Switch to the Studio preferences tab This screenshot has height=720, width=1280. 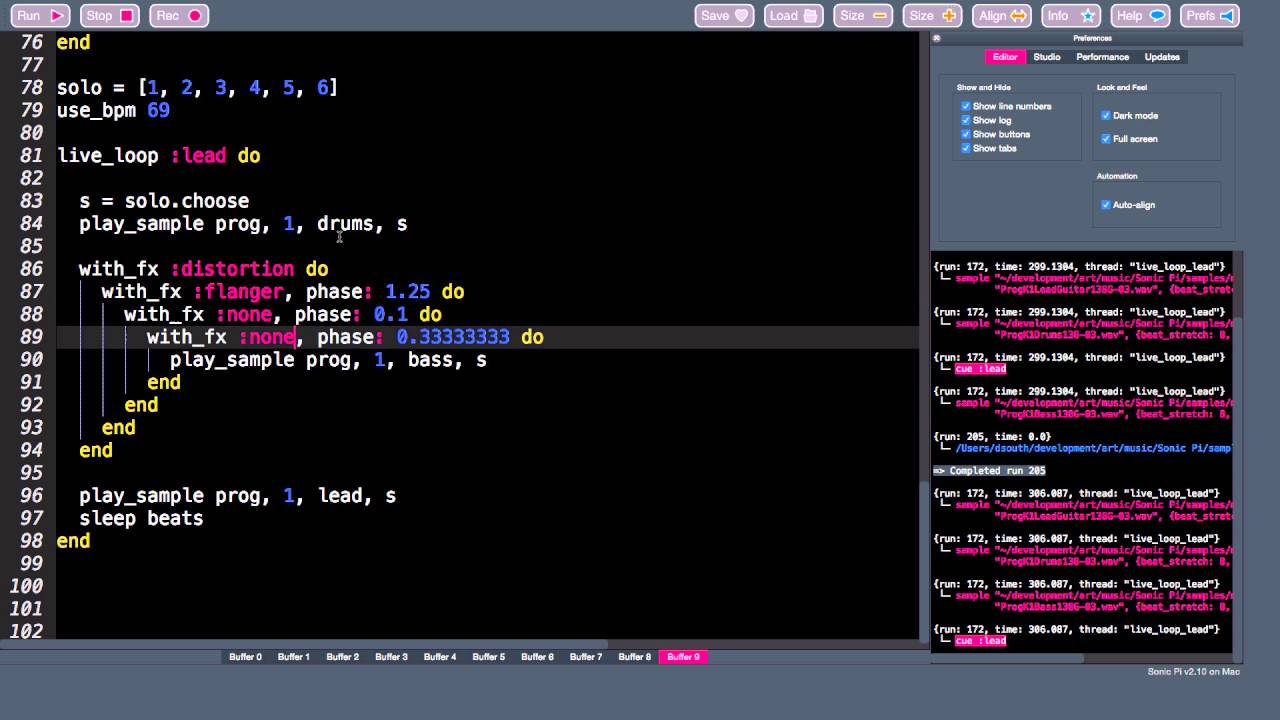point(1047,57)
